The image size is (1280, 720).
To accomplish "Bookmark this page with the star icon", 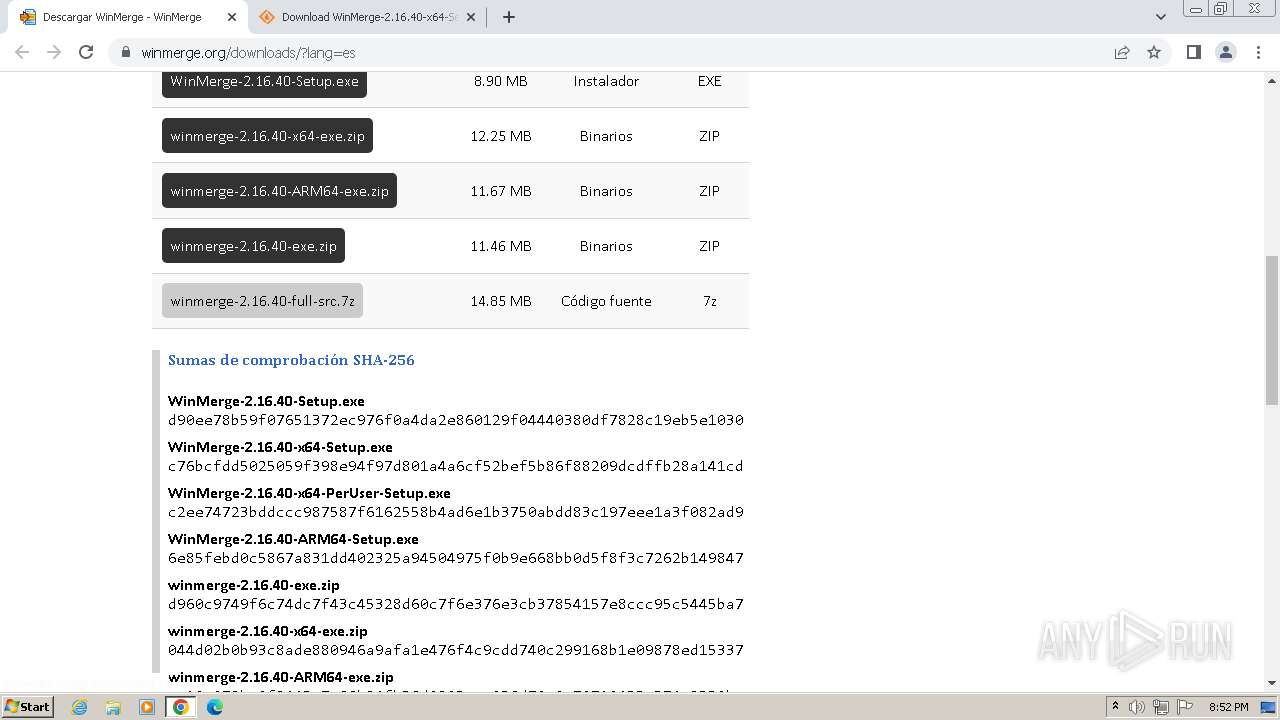I will tap(1154, 52).
